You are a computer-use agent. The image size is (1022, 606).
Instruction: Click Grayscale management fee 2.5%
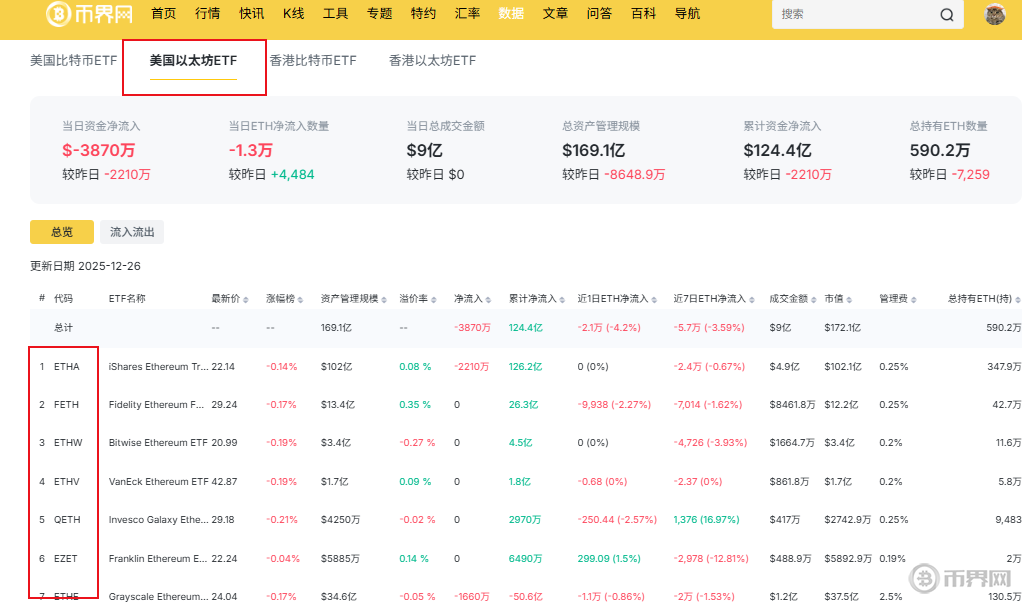tap(891, 596)
